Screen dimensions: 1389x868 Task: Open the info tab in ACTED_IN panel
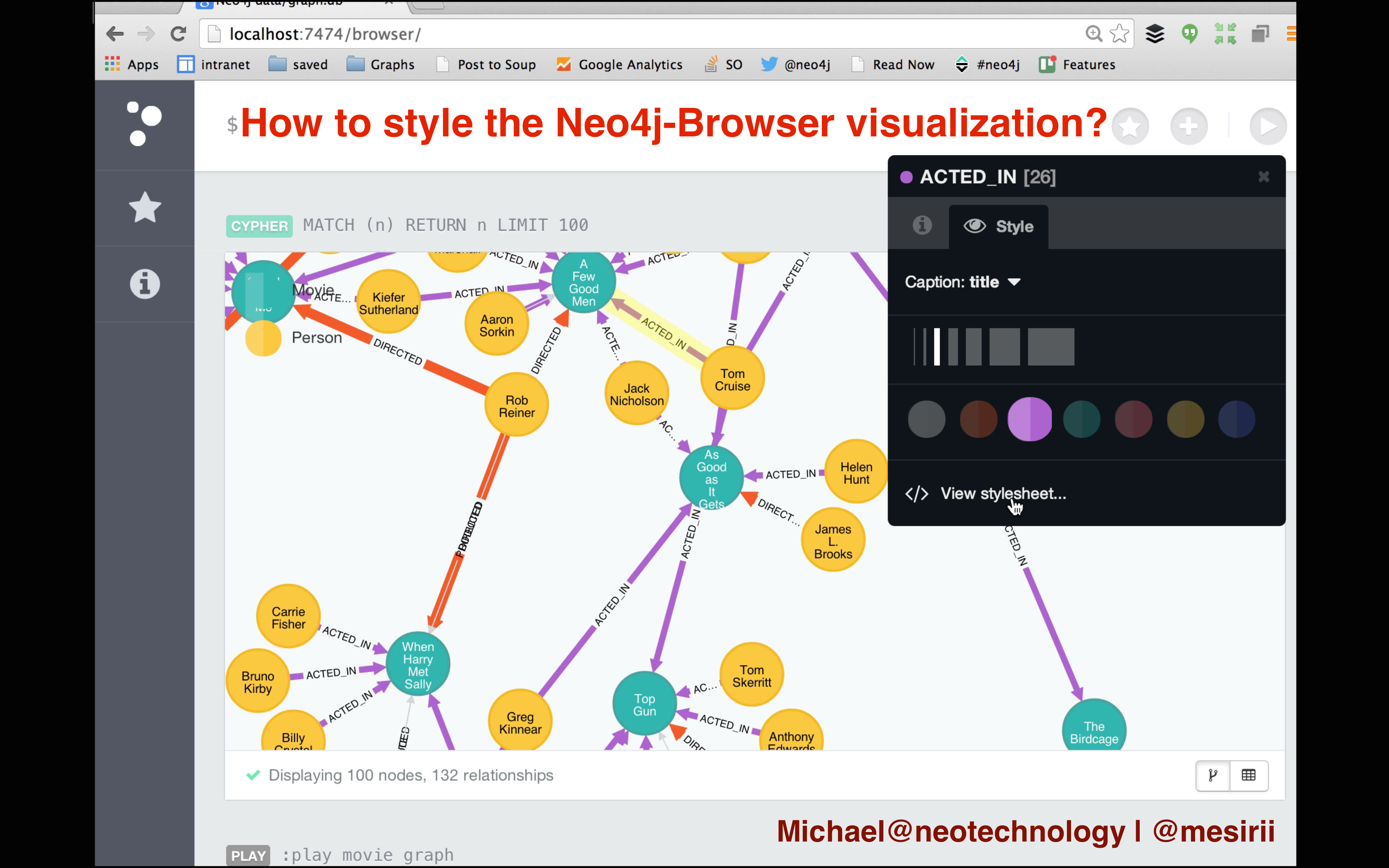tap(922, 226)
